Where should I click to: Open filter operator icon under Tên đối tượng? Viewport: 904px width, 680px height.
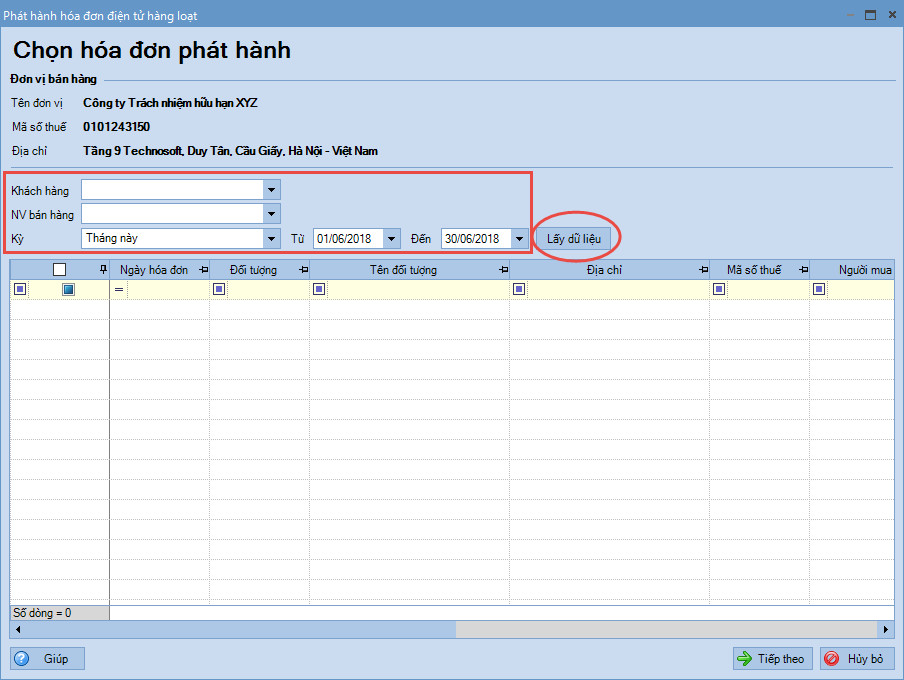pos(319,289)
